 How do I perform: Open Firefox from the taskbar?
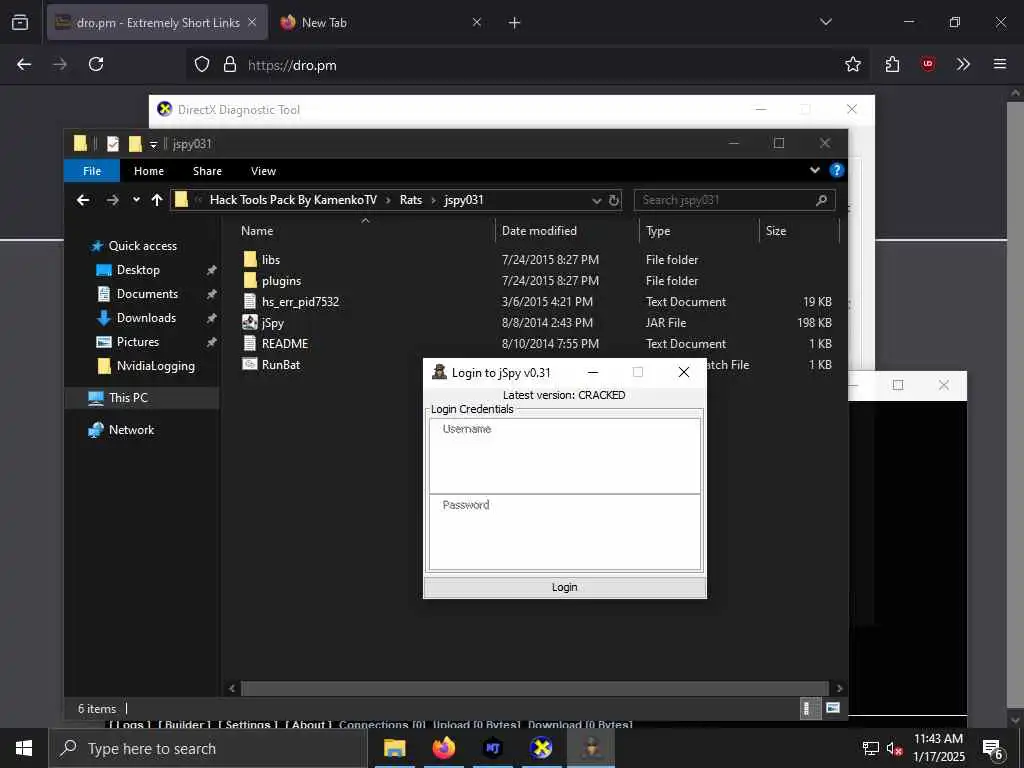click(443, 748)
